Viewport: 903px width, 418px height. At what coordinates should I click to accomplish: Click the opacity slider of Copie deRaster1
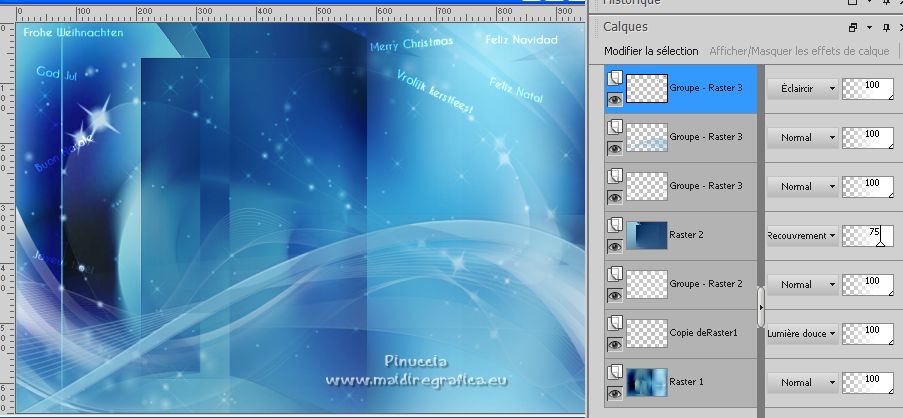[868, 333]
